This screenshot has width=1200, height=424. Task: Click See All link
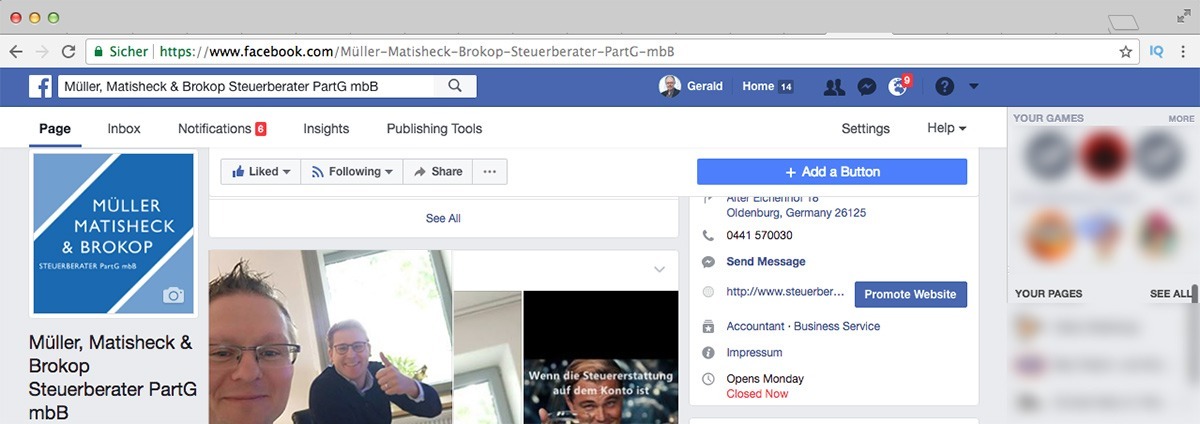[x=443, y=218]
